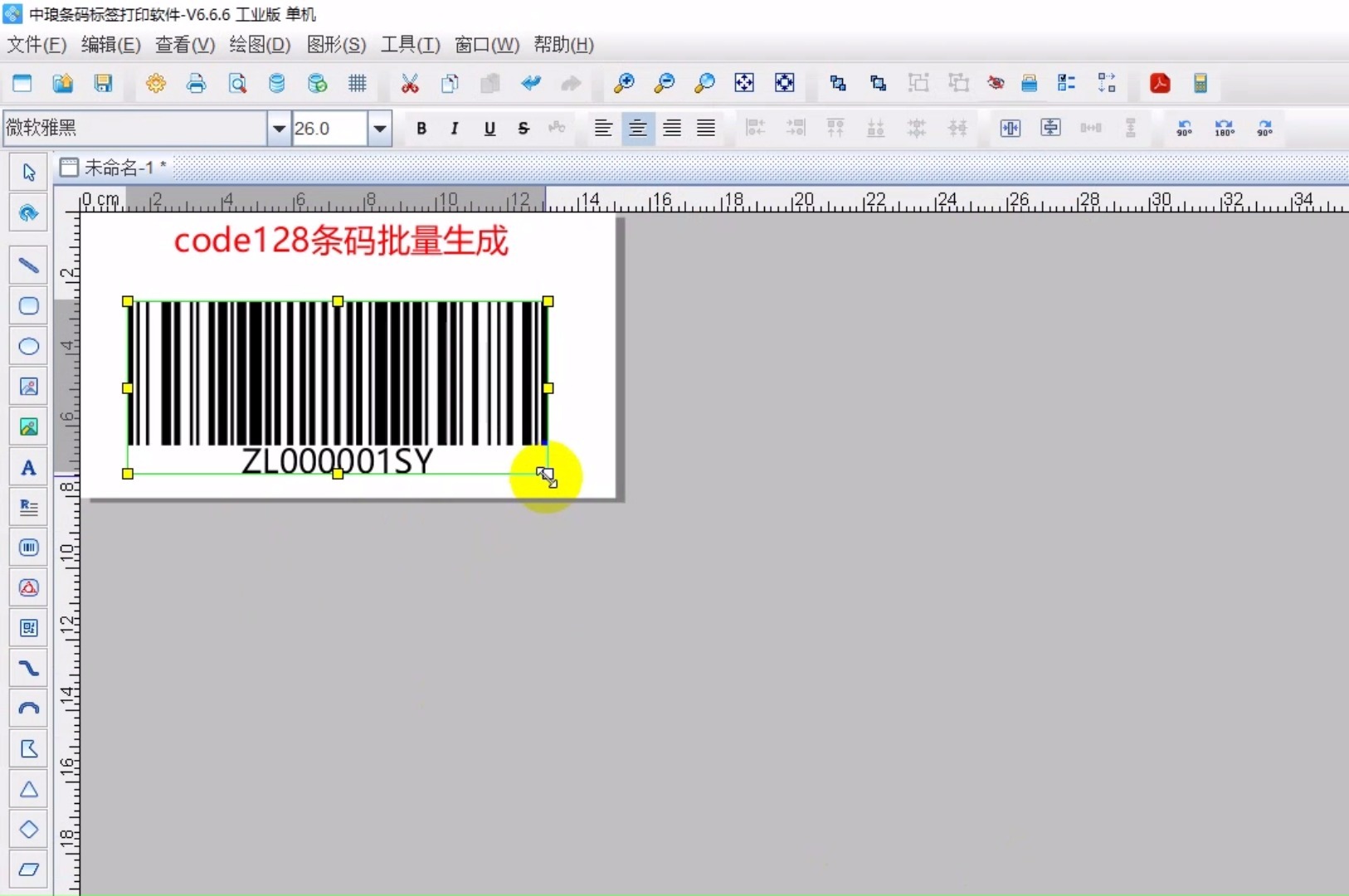Zoom out of the canvas
This screenshot has width=1349, height=896.
[665, 83]
